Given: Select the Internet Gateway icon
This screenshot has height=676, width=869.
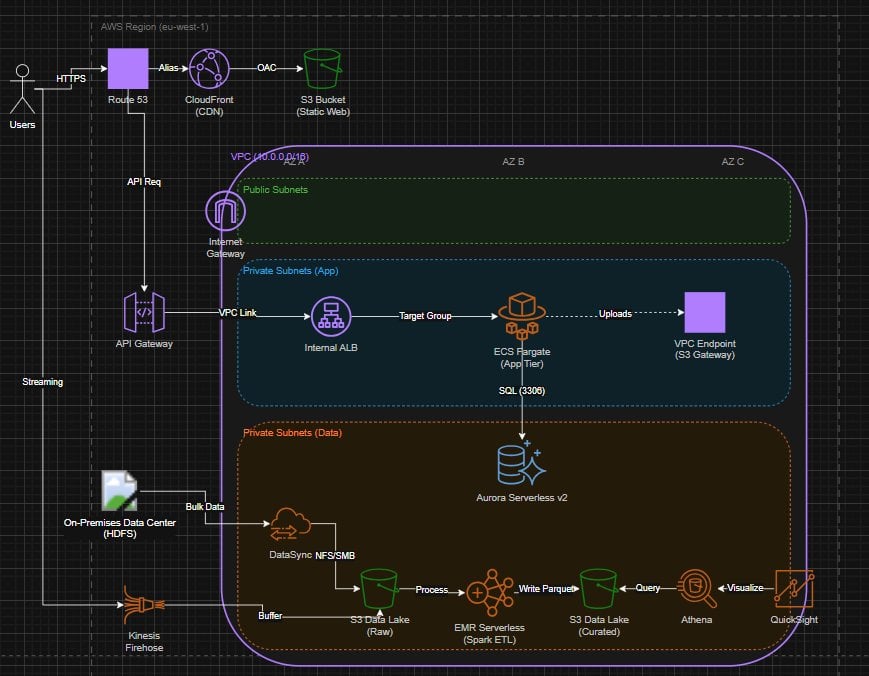Looking at the screenshot, I should click(225, 212).
